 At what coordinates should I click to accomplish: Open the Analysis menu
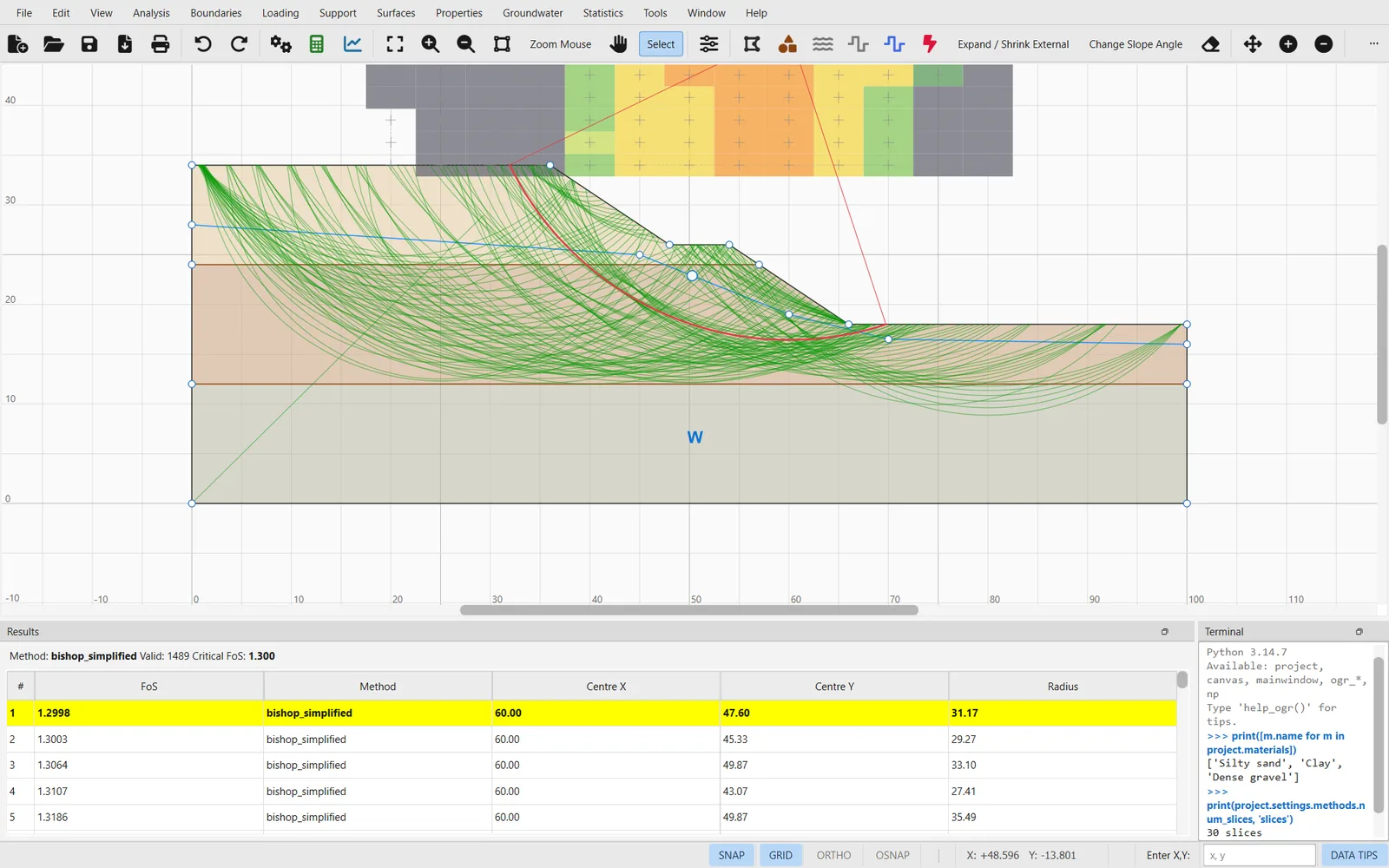click(x=151, y=13)
